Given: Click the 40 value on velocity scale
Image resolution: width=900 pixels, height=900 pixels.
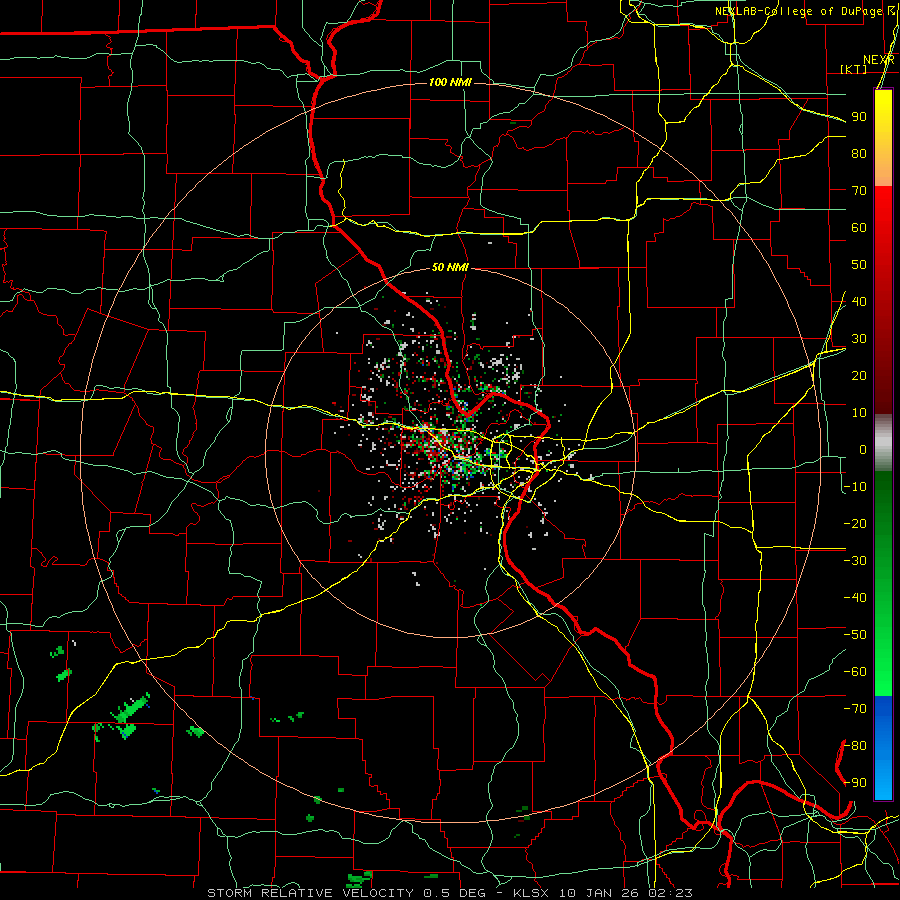Looking at the screenshot, I should tap(859, 302).
